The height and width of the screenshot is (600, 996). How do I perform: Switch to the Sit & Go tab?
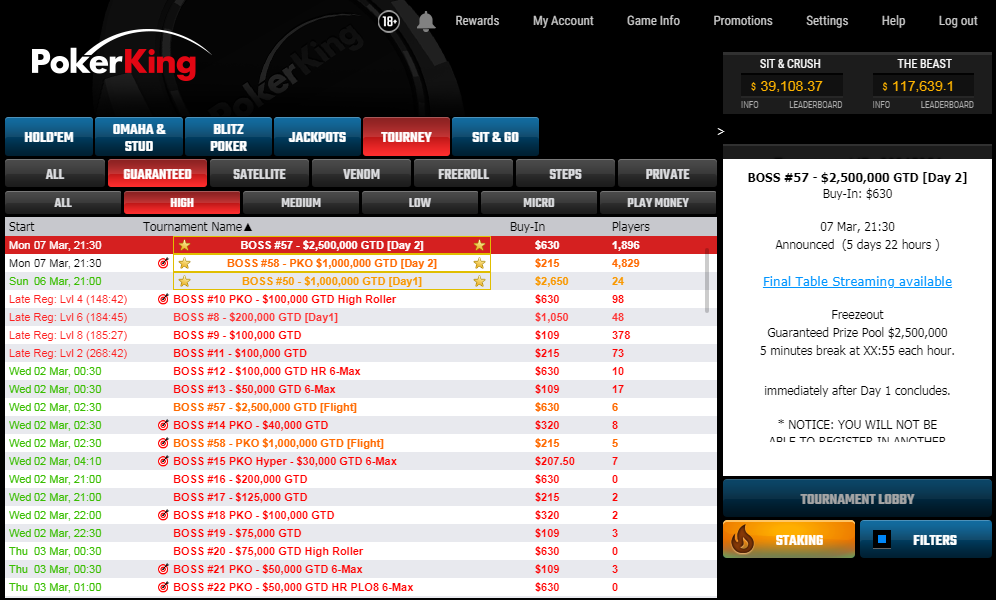495,137
